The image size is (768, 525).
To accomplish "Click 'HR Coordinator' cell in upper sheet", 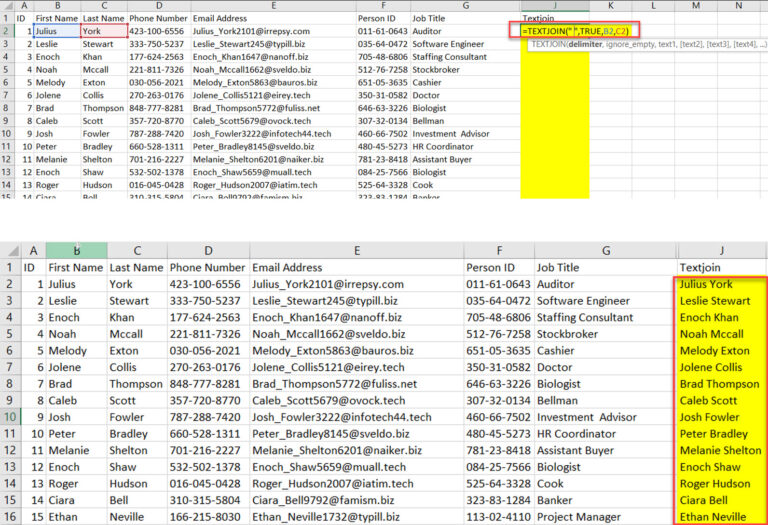I will pos(465,146).
